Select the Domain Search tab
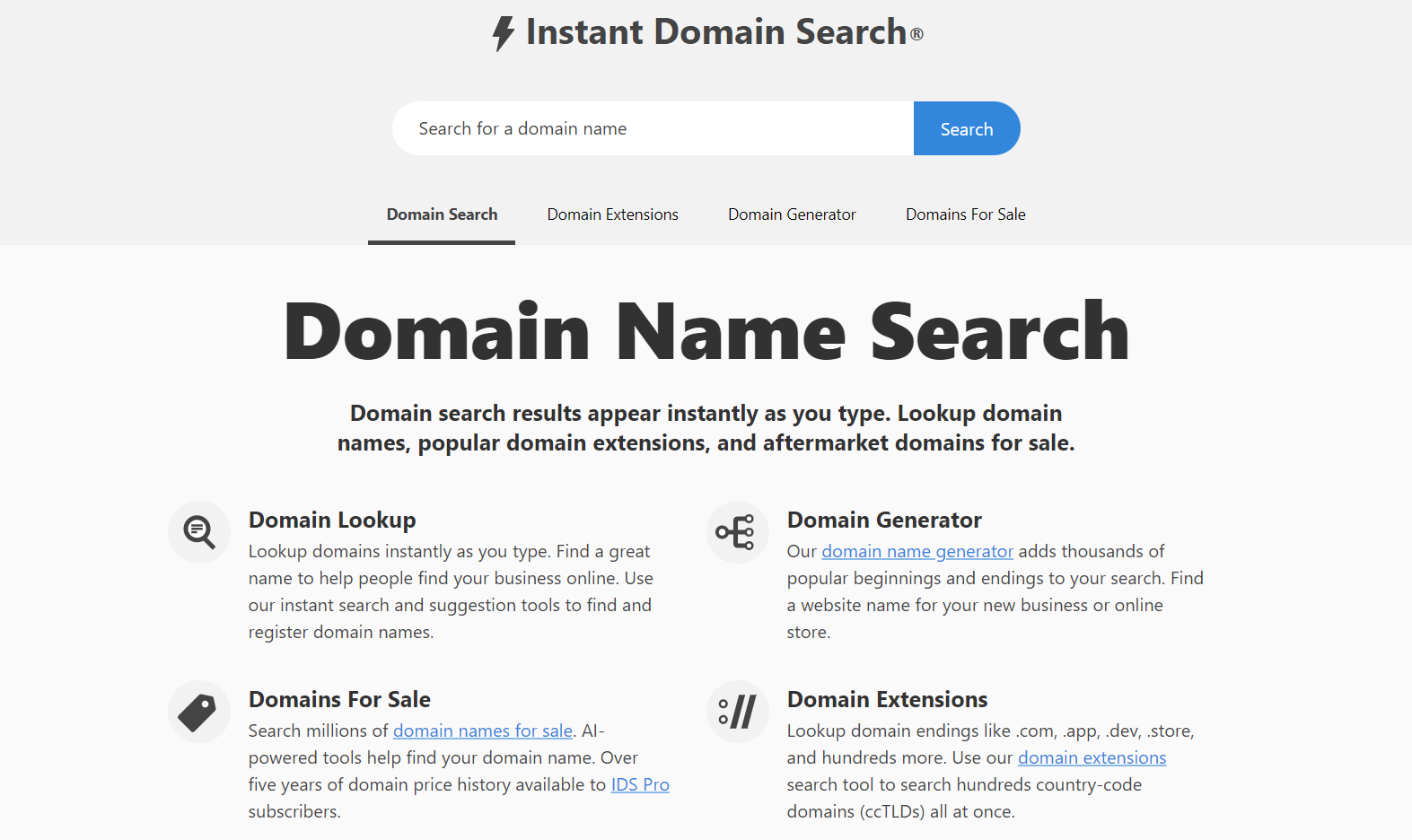This screenshot has height=840, width=1412. coord(442,214)
